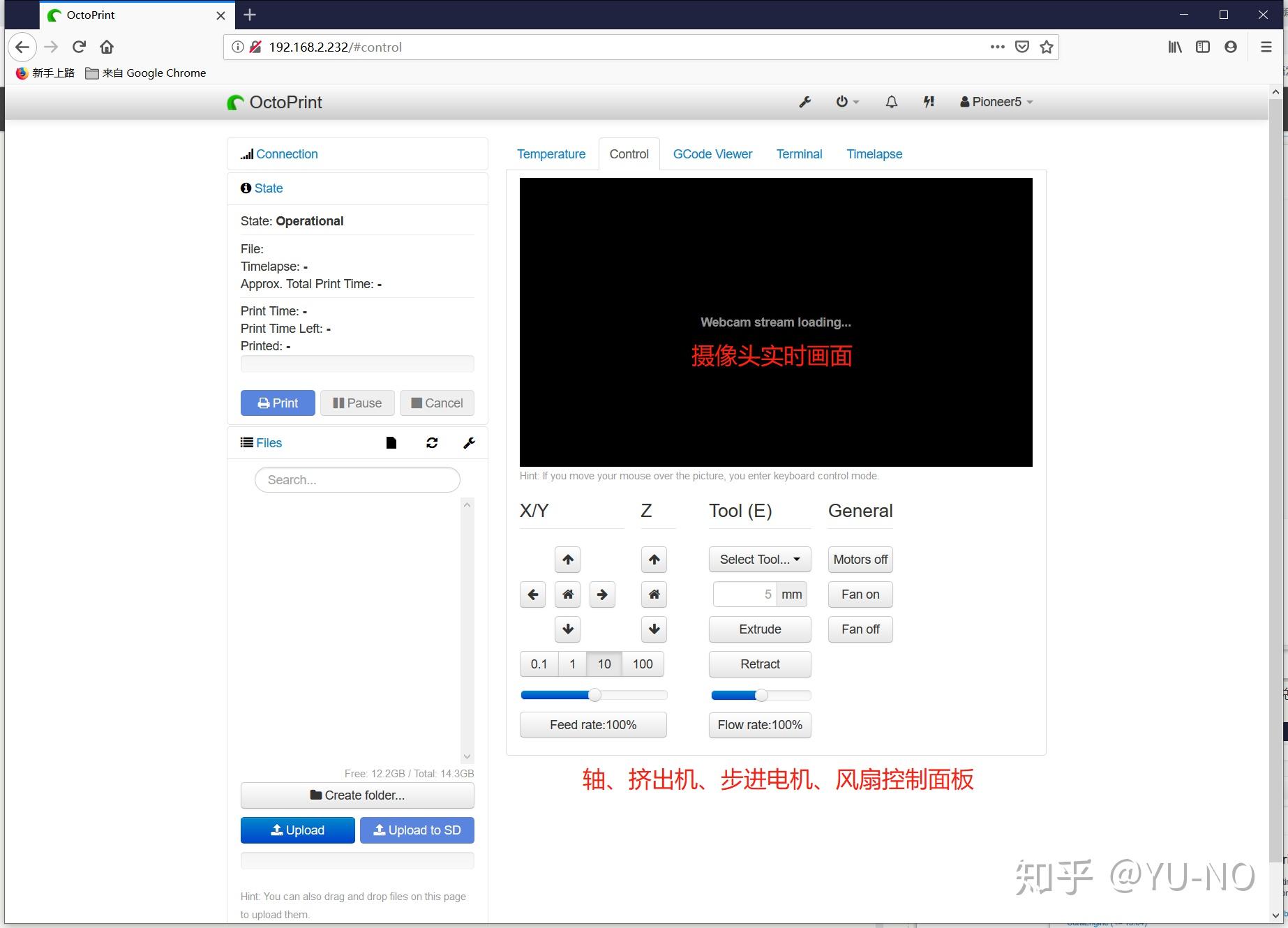
Task: Open file list options via wrench icon
Action: pos(469,442)
